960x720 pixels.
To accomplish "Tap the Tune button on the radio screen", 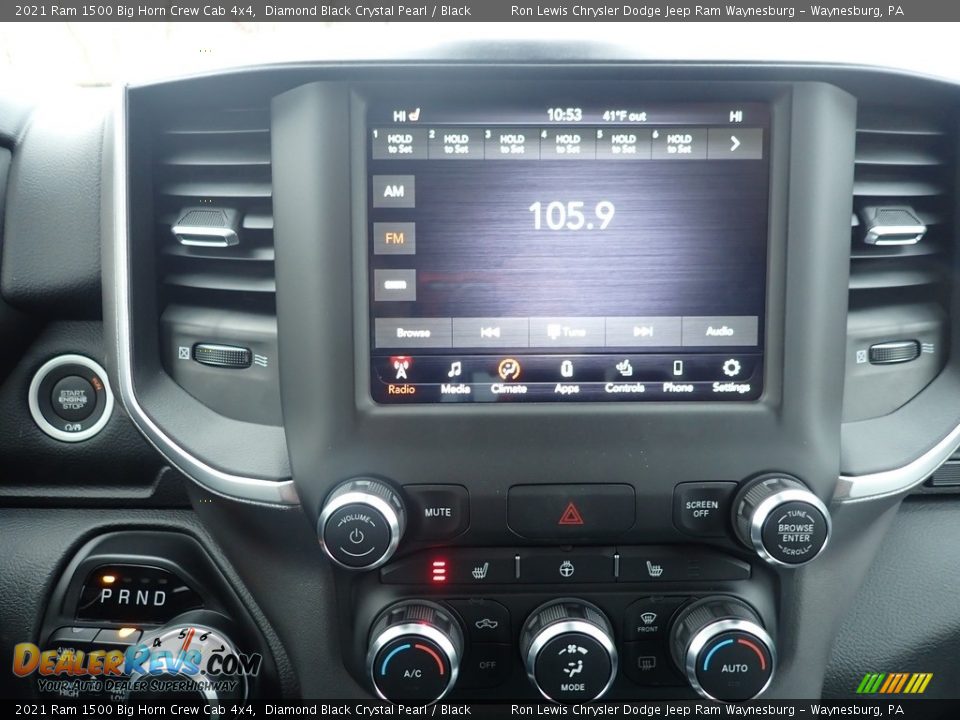I will tap(567, 332).
